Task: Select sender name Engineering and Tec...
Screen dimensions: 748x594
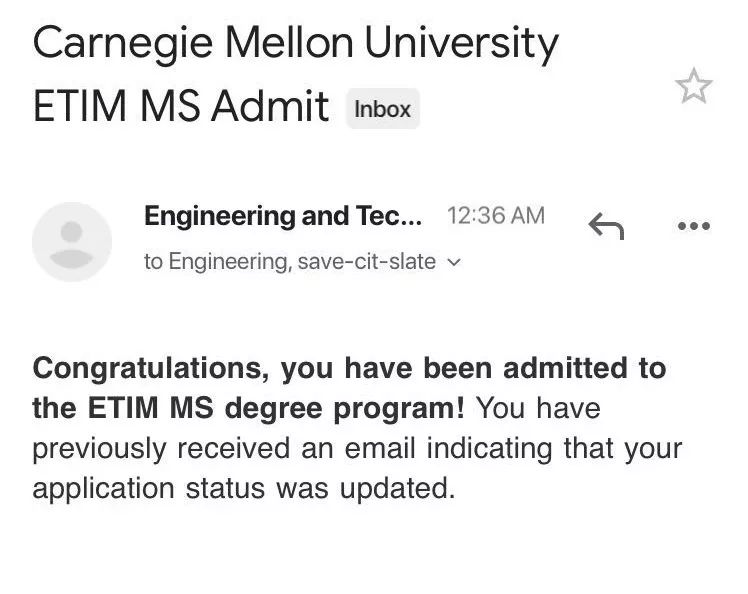Action: [283, 216]
